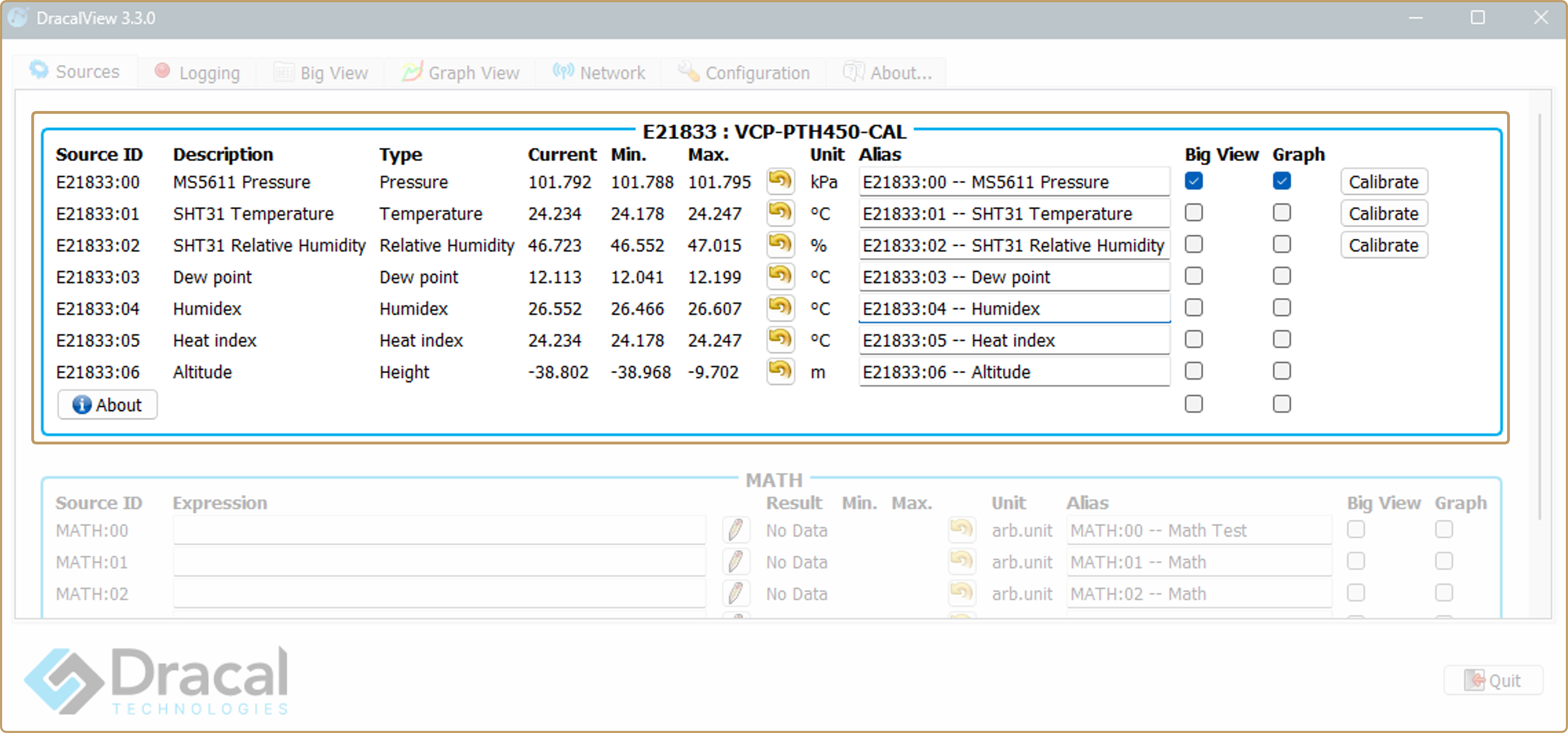Click the About button in device panel

(107, 405)
